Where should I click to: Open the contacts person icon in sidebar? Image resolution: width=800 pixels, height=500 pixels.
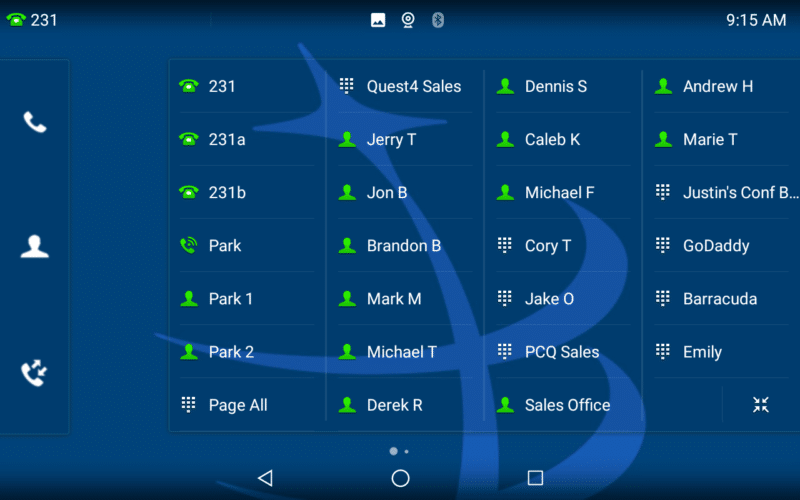click(x=35, y=247)
